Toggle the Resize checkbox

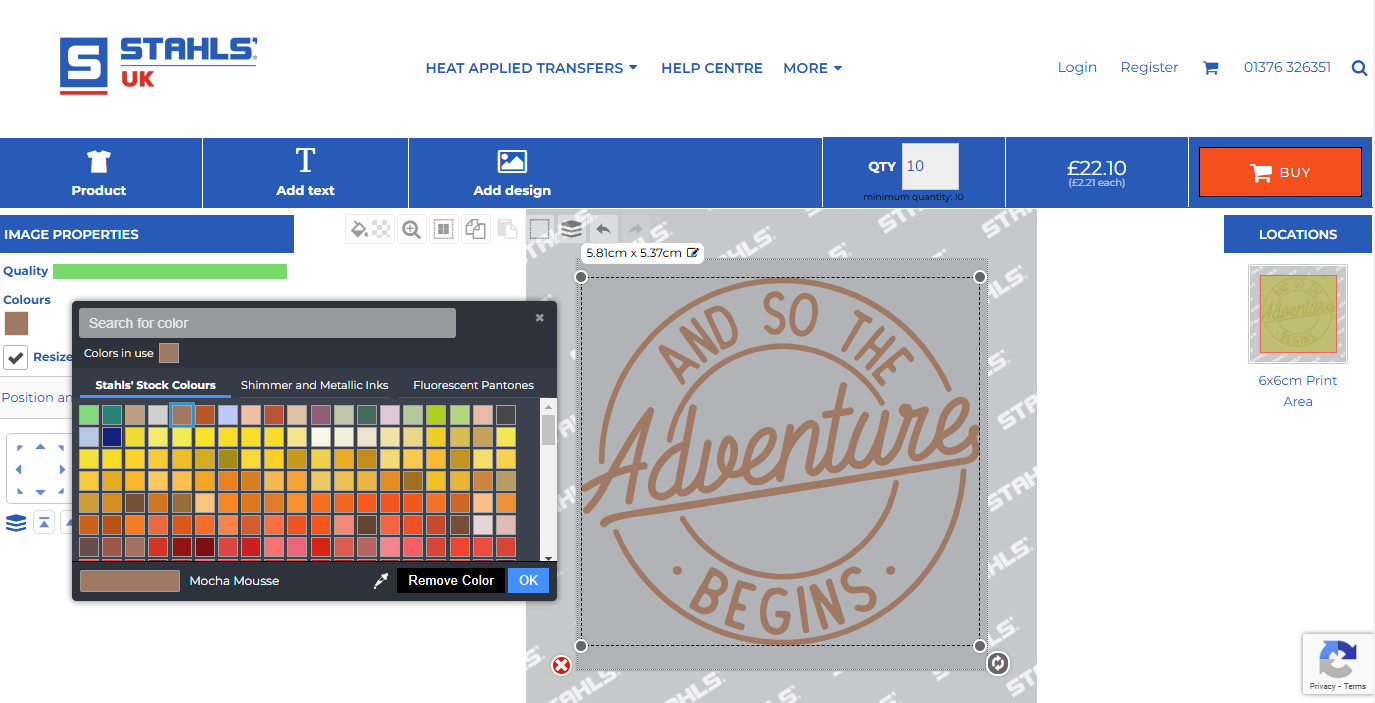[x=16, y=357]
